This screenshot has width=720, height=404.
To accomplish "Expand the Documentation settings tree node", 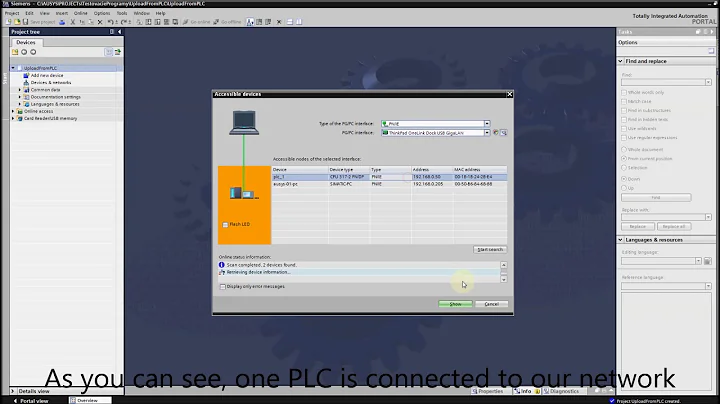I will pos(20,97).
